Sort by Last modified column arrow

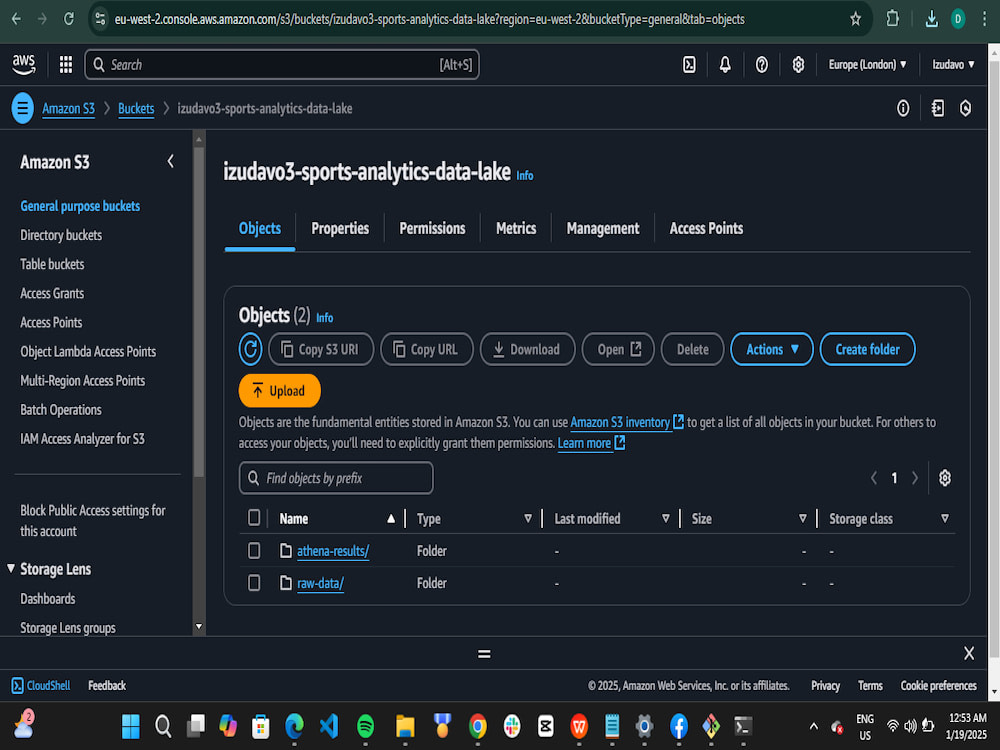point(665,518)
